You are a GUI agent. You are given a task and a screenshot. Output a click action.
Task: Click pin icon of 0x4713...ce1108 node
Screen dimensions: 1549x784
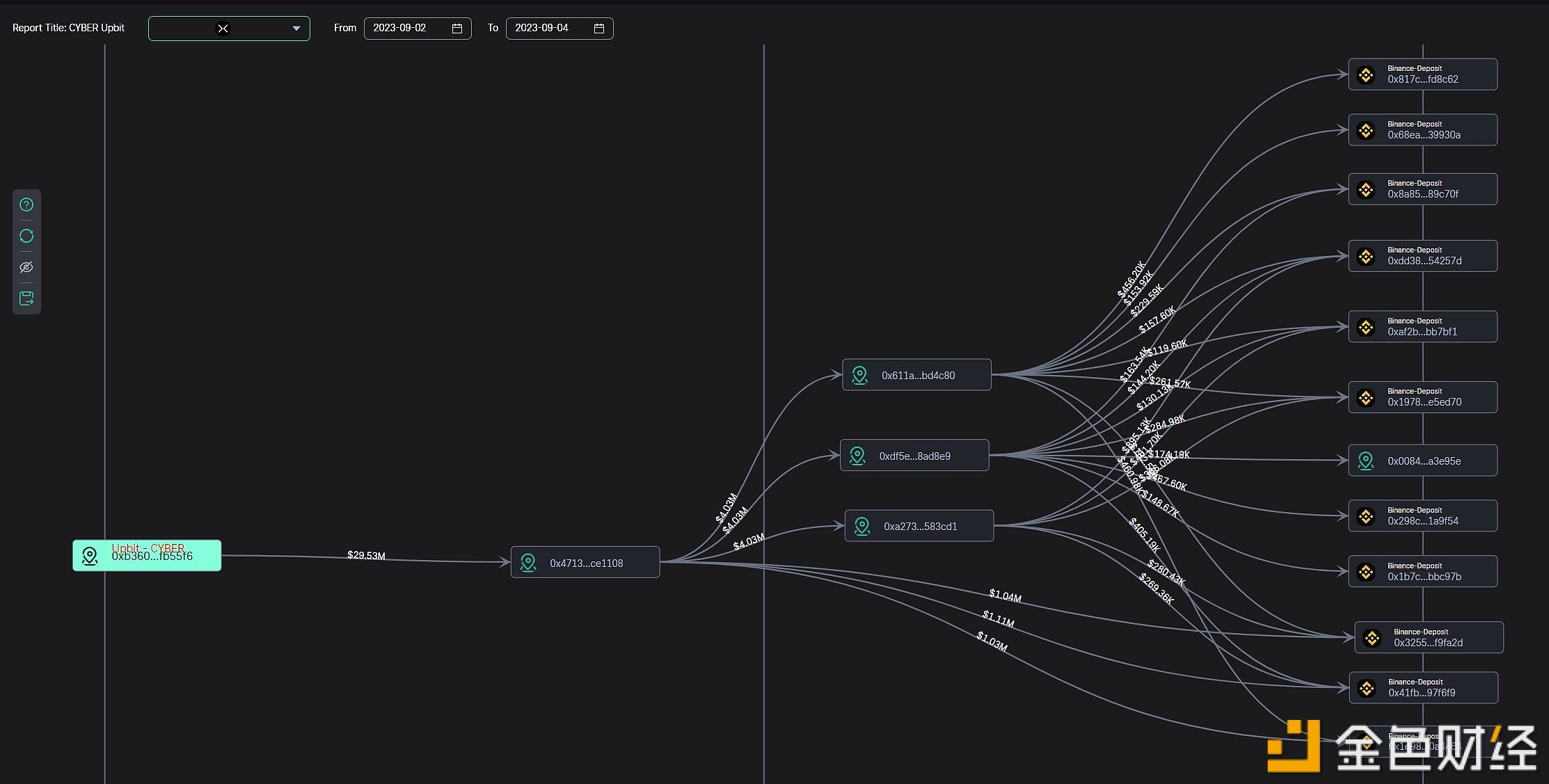(528, 563)
